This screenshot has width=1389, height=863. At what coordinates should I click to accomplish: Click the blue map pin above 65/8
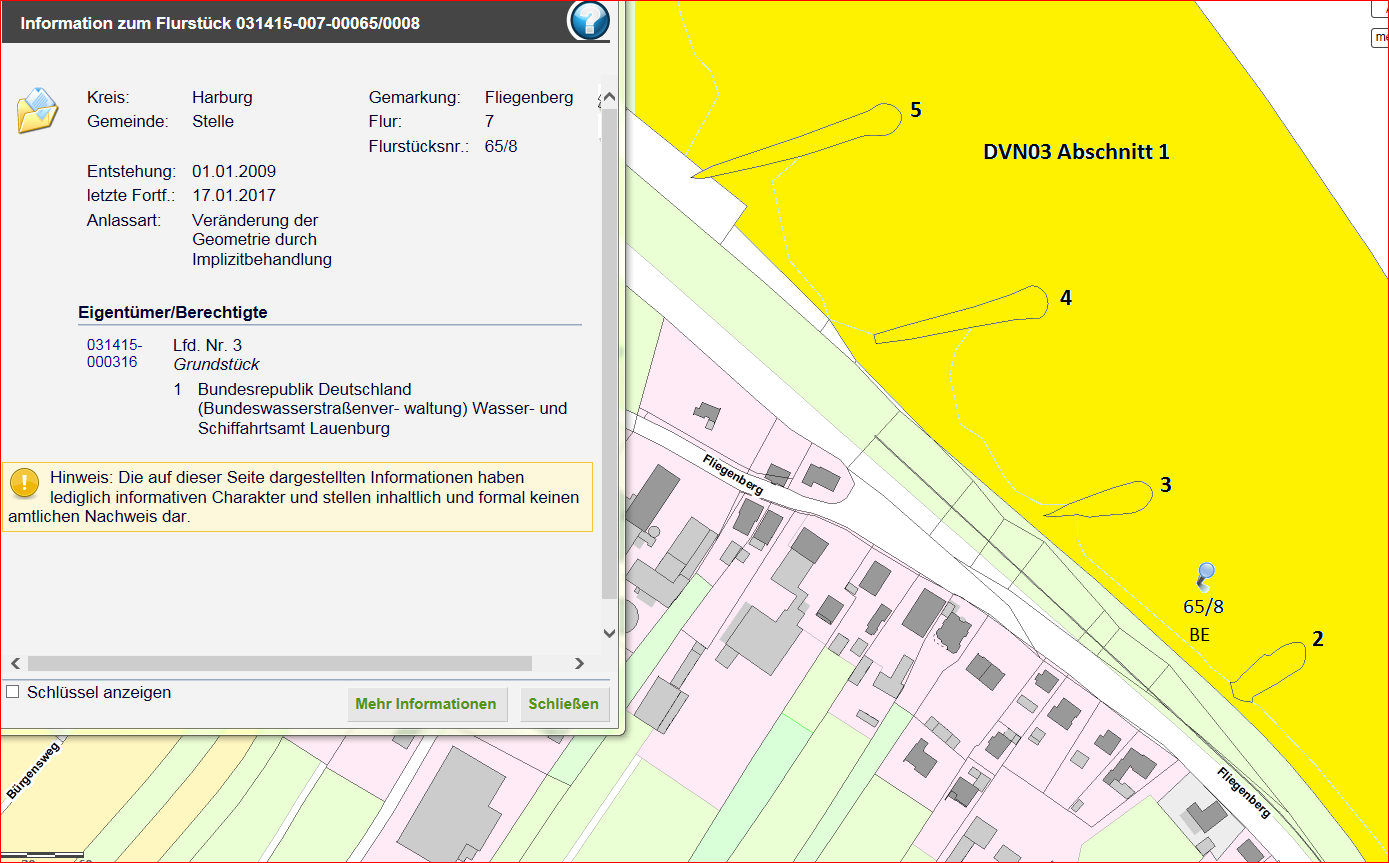pyautogui.click(x=1205, y=576)
